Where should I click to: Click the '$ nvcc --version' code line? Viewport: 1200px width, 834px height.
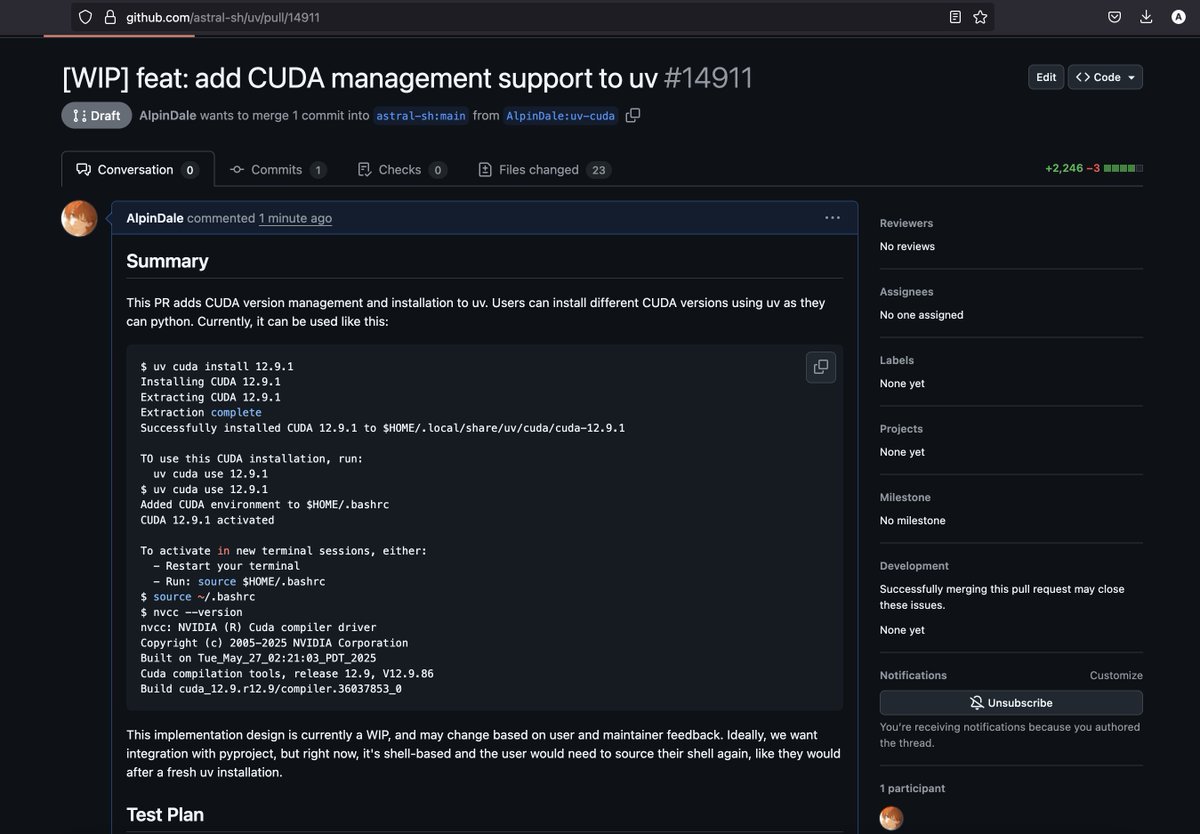coord(191,612)
